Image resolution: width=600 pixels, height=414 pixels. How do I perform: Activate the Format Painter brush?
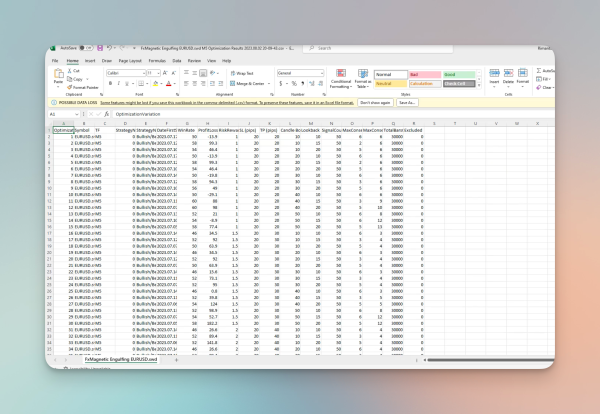69,87
